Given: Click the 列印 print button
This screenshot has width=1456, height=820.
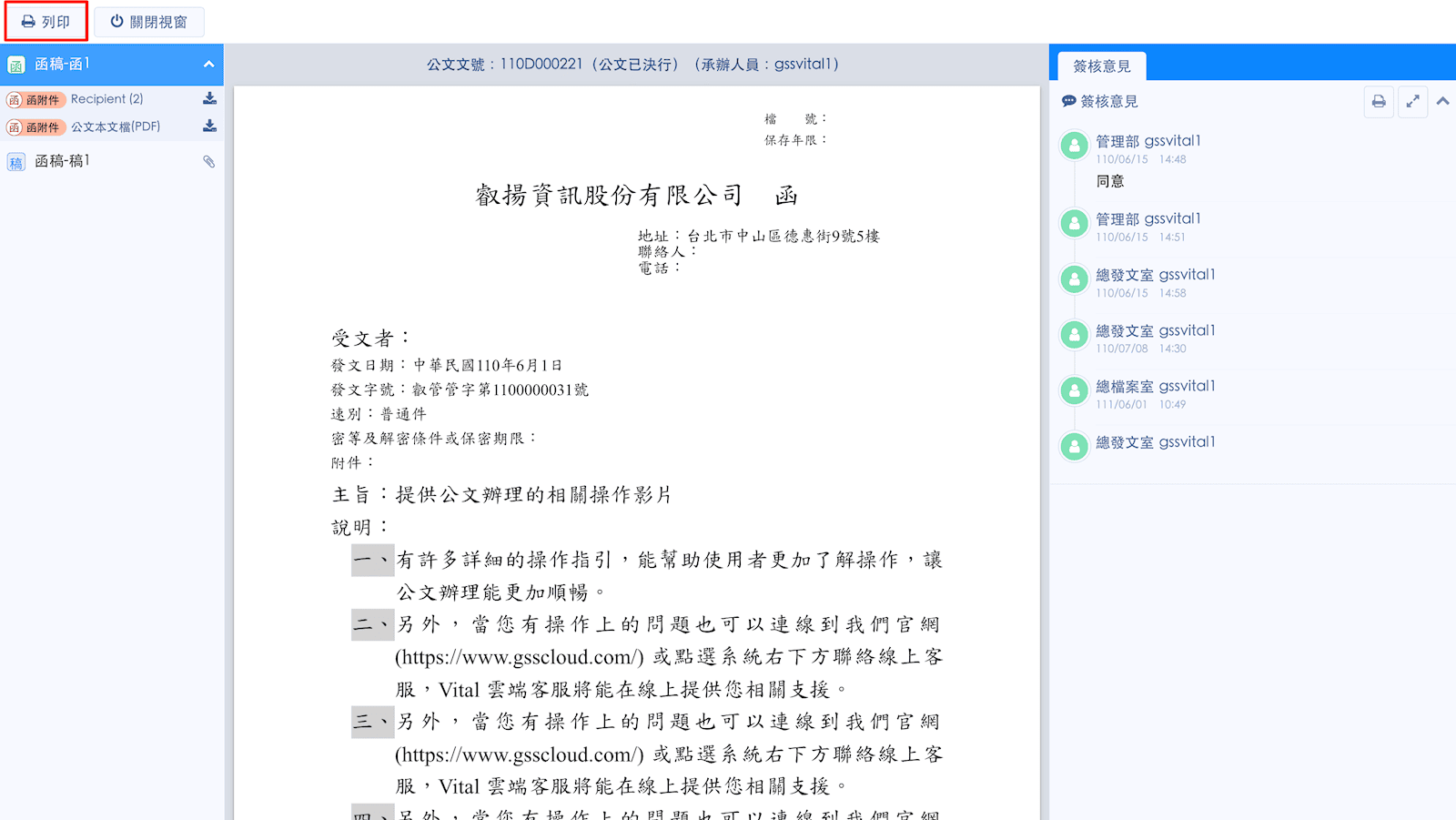Looking at the screenshot, I should tap(46, 22).
